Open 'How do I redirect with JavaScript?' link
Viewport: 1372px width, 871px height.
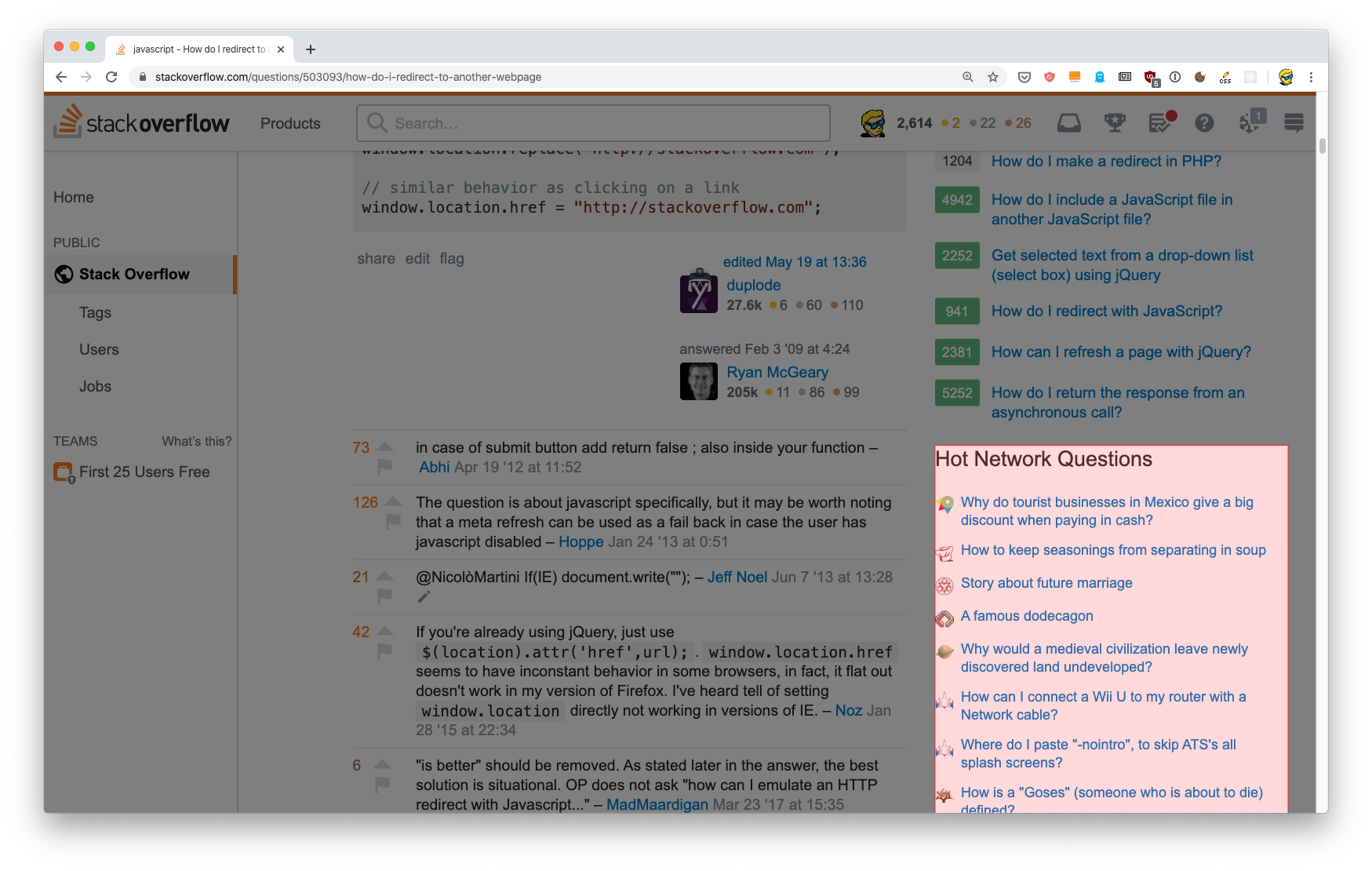[x=1106, y=311]
